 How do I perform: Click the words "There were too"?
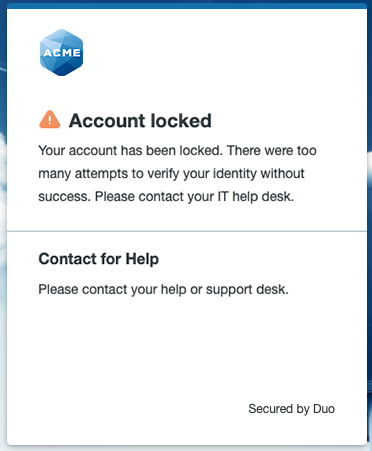tap(272, 151)
